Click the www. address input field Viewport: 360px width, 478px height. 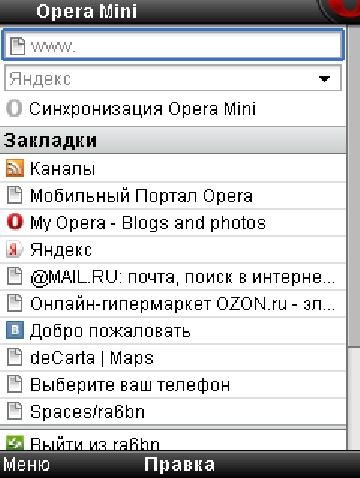(173, 45)
